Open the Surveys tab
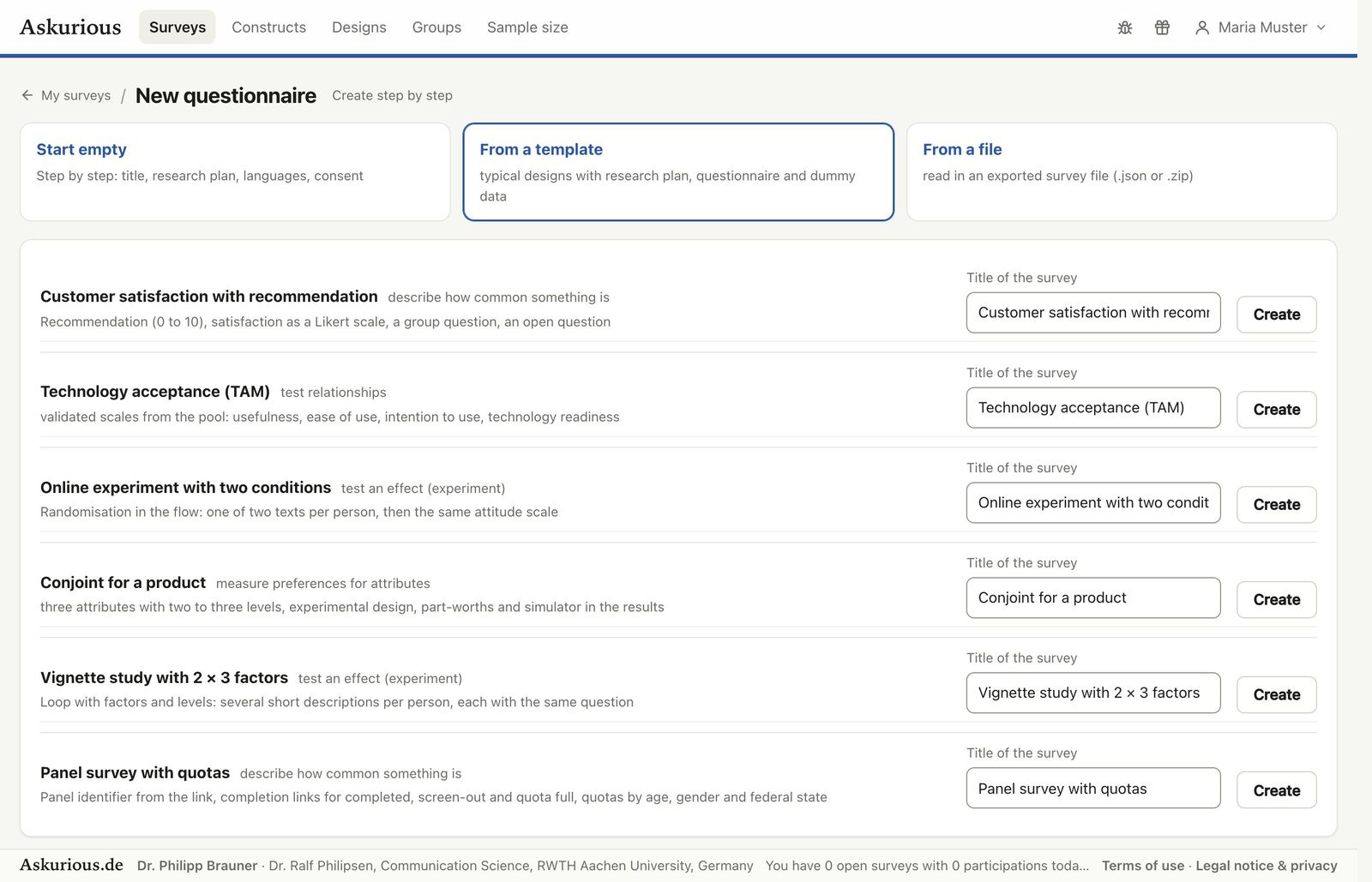This screenshot has width=1372, height=882. tap(178, 27)
